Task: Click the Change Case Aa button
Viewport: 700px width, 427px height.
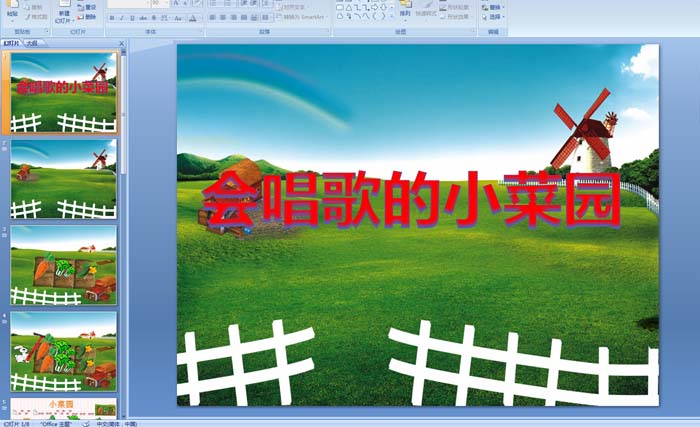Action: coord(178,18)
